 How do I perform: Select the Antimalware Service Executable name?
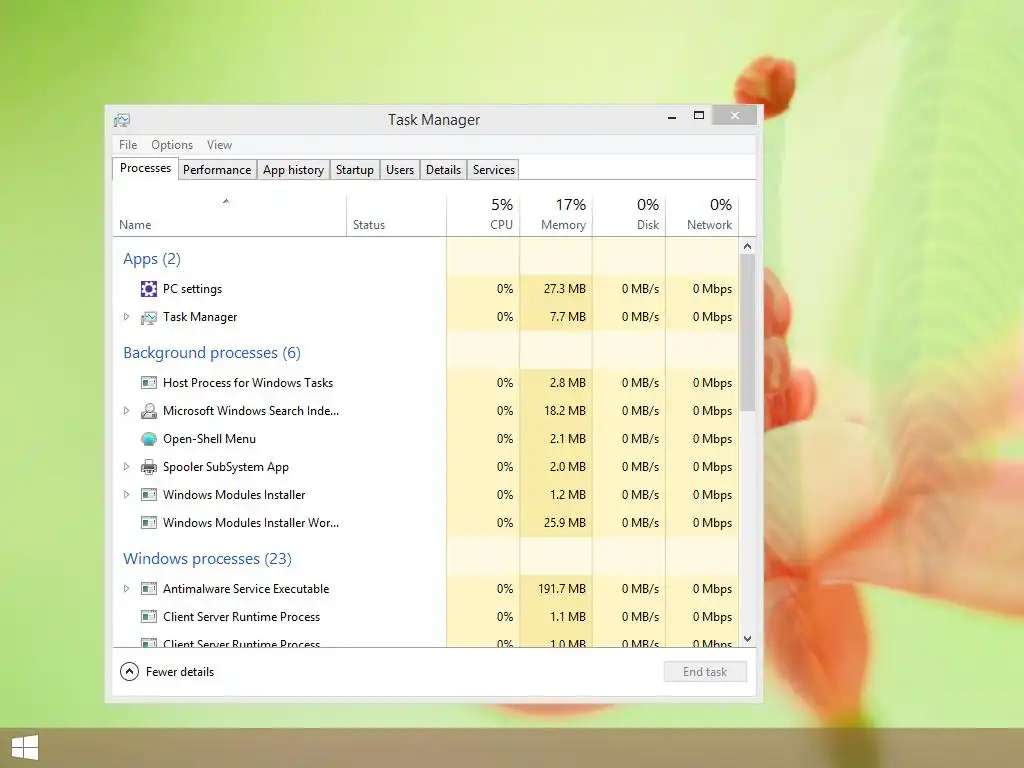click(246, 588)
